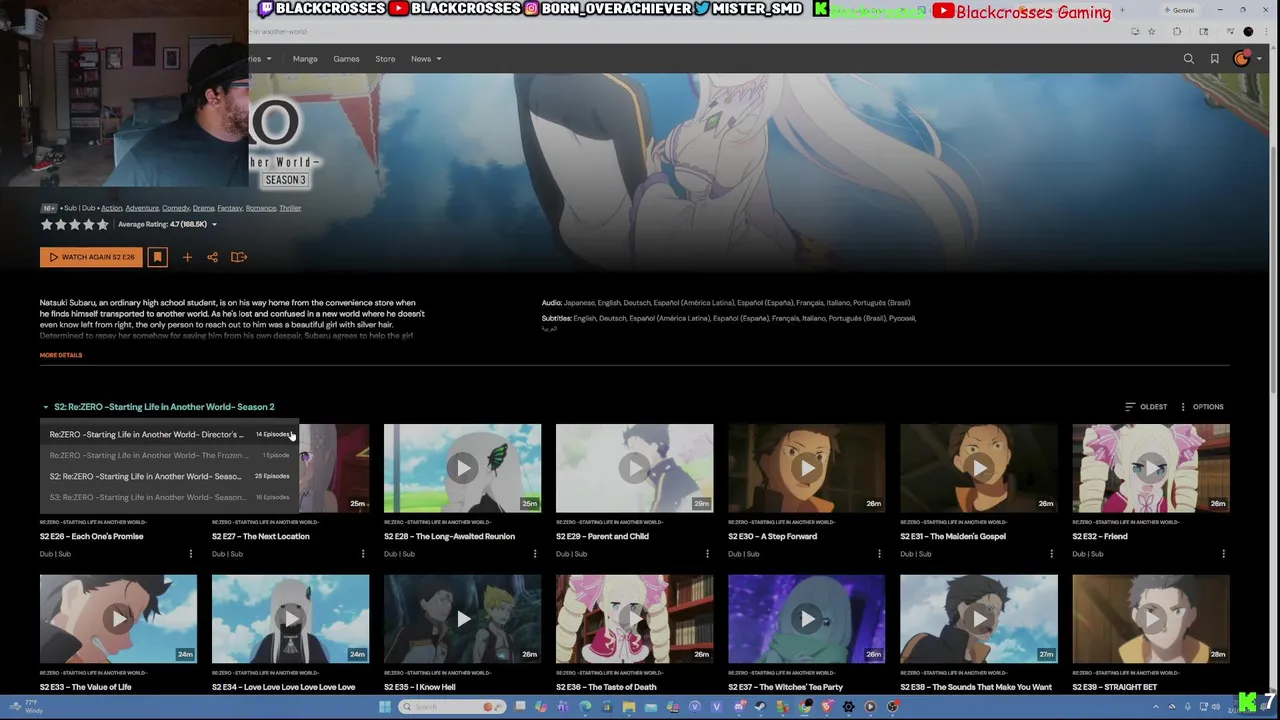Image resolution: width=1280 pixels, height=720 pixels.
Task: Play the S2 E33 The Value of Life episode
Action: tap(118, 618)
